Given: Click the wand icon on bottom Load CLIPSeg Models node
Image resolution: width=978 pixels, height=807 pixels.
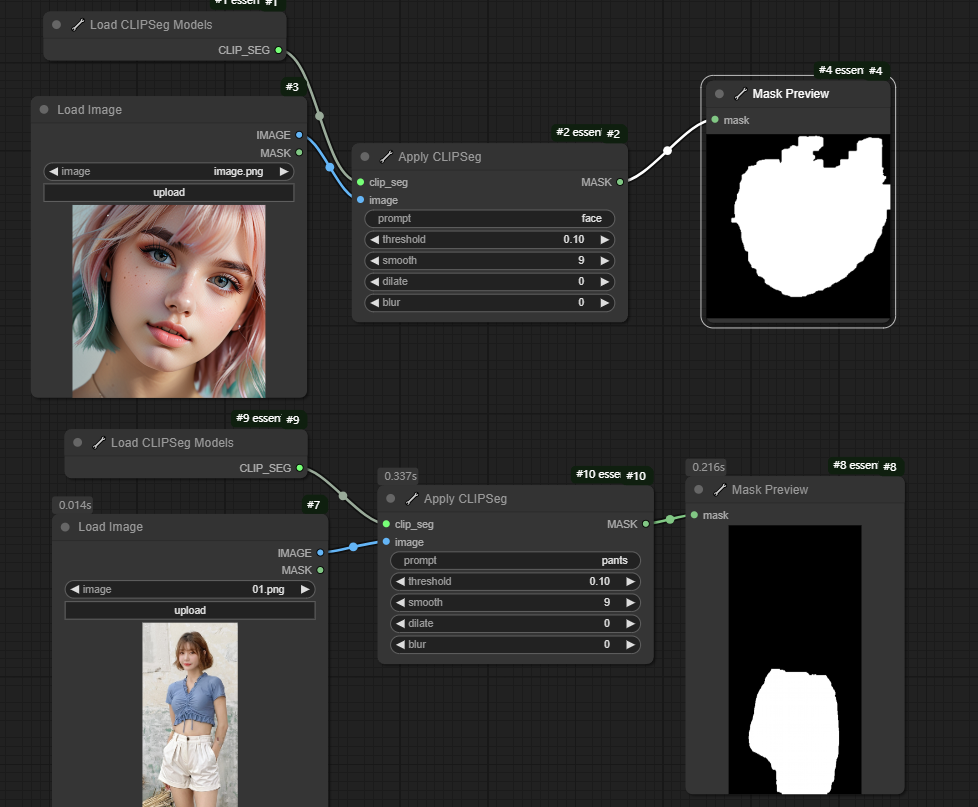Looking at the screenshot, I should tap(99, 443).
